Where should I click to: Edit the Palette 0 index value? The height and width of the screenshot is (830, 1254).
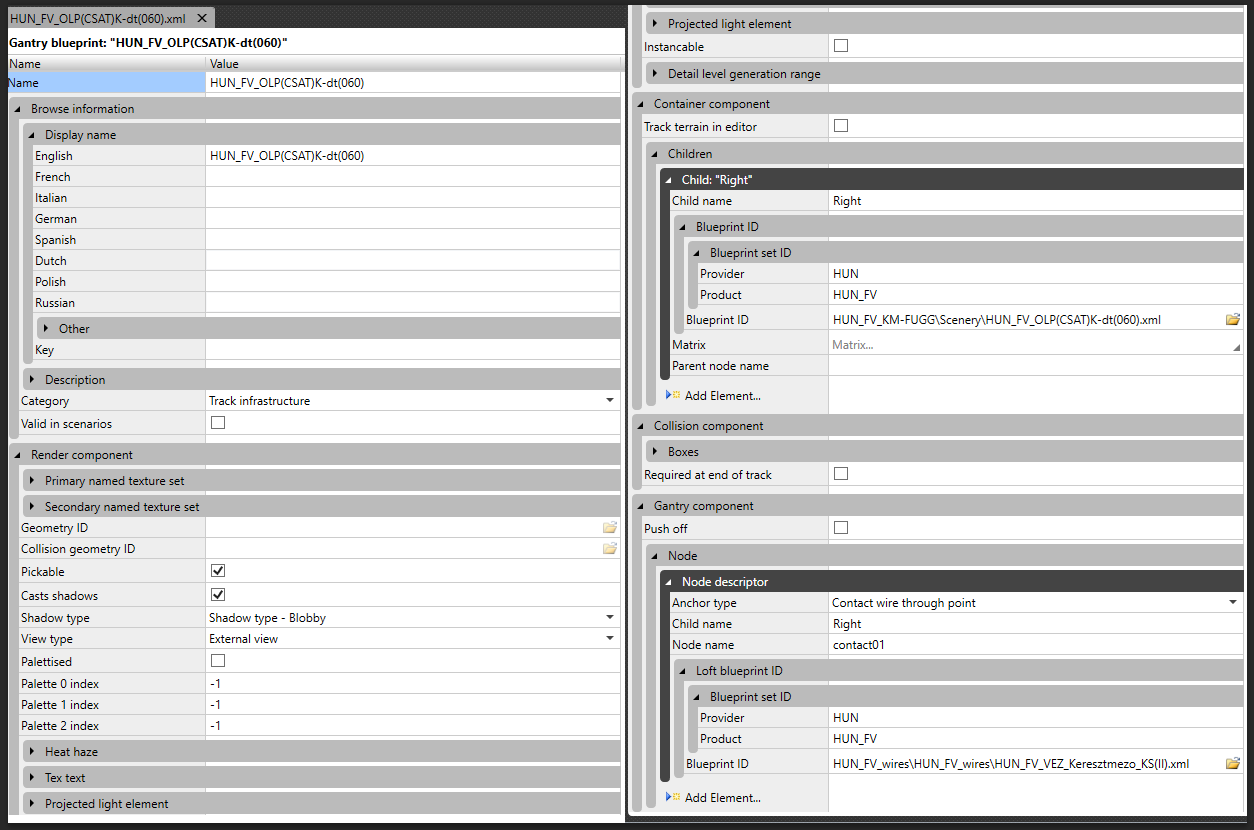coord(413,684)
